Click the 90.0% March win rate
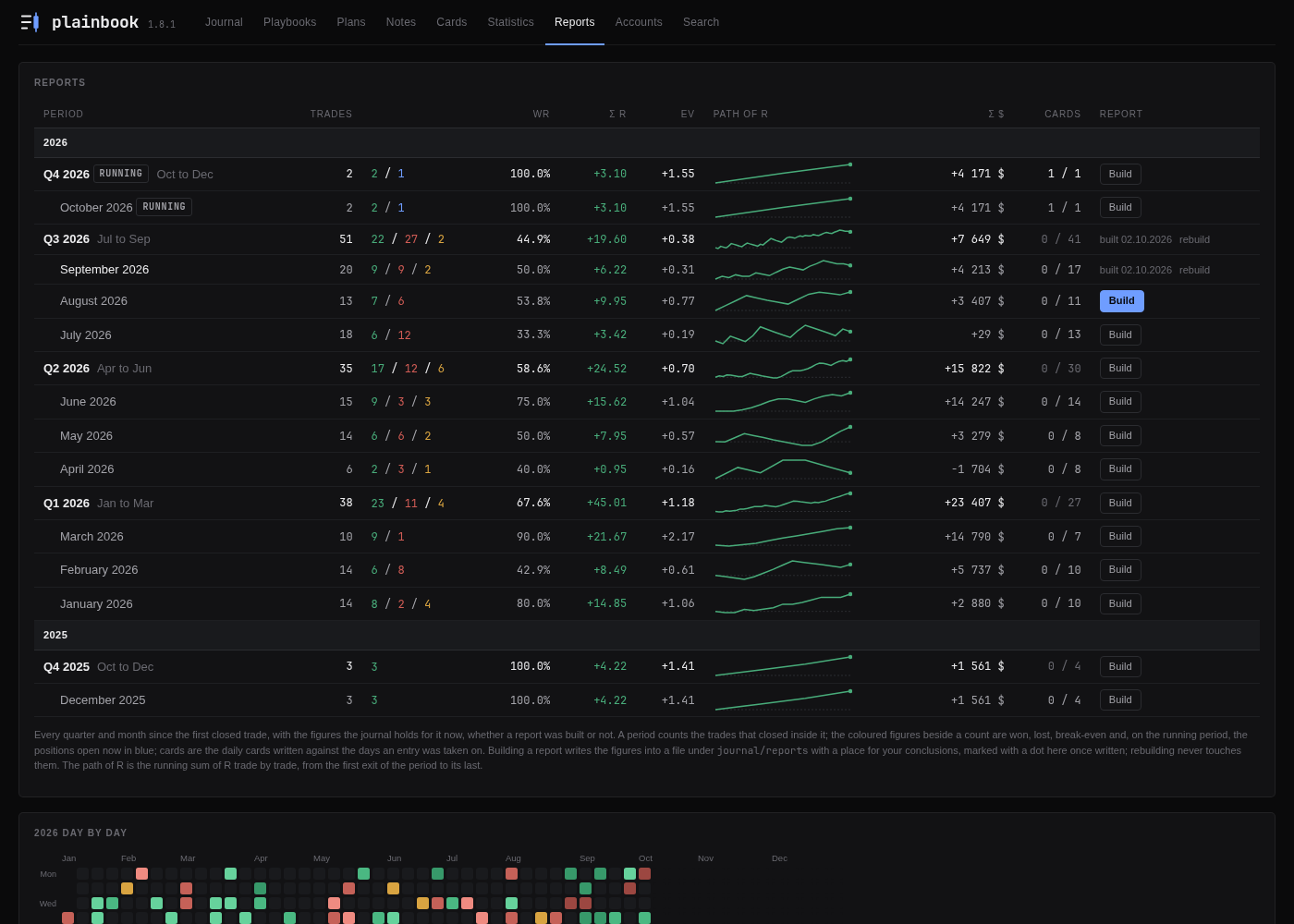The height and width of the screenshot is (924, 1294). [533, 537]
